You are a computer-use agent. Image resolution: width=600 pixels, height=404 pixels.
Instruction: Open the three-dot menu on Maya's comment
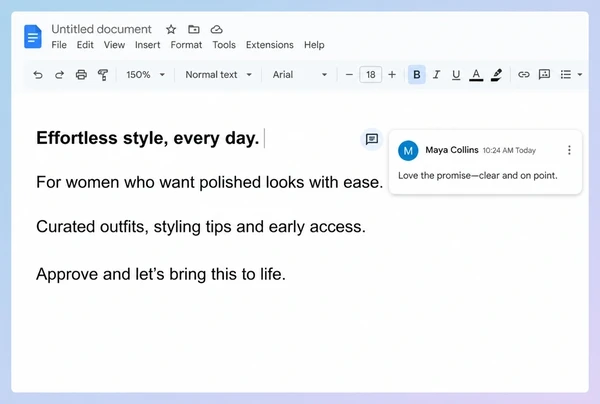pyautogui.click(x=569, y=150)
